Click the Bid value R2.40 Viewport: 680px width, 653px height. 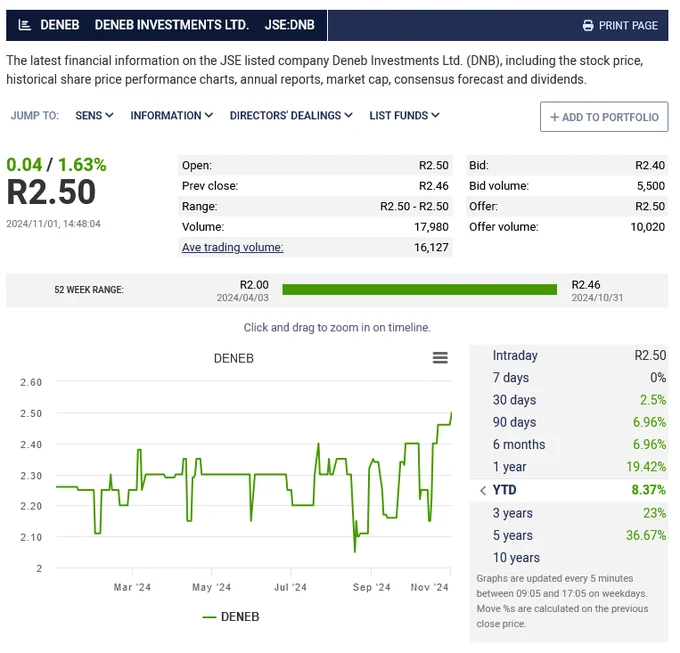(650, 165)
